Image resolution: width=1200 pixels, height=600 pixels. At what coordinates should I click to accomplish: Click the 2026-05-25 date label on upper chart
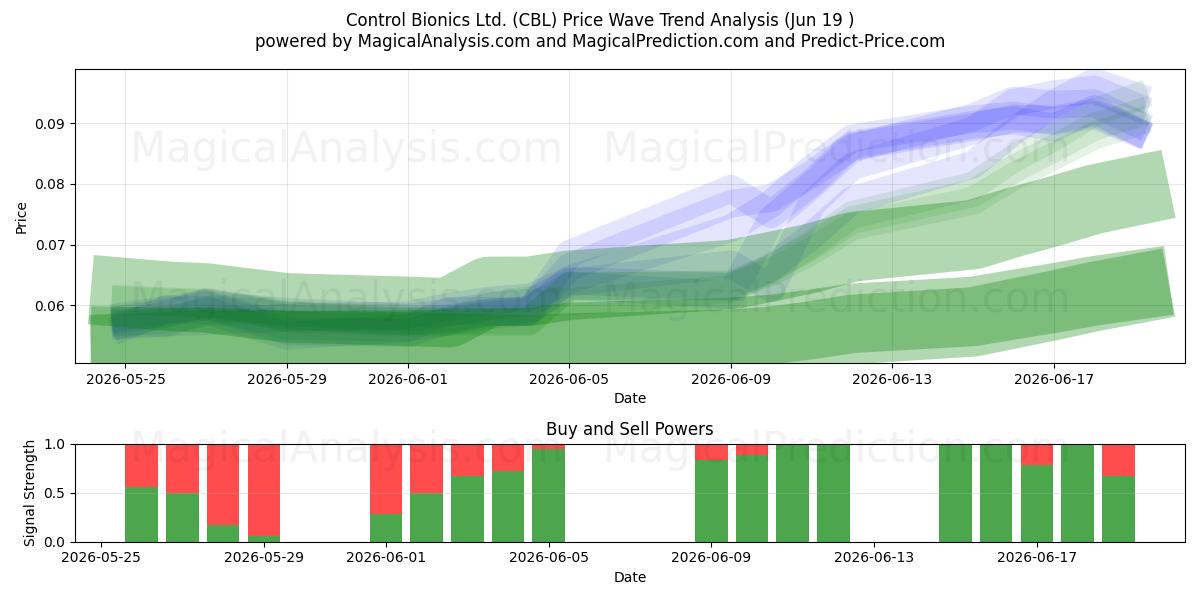(x=124, y=379)
